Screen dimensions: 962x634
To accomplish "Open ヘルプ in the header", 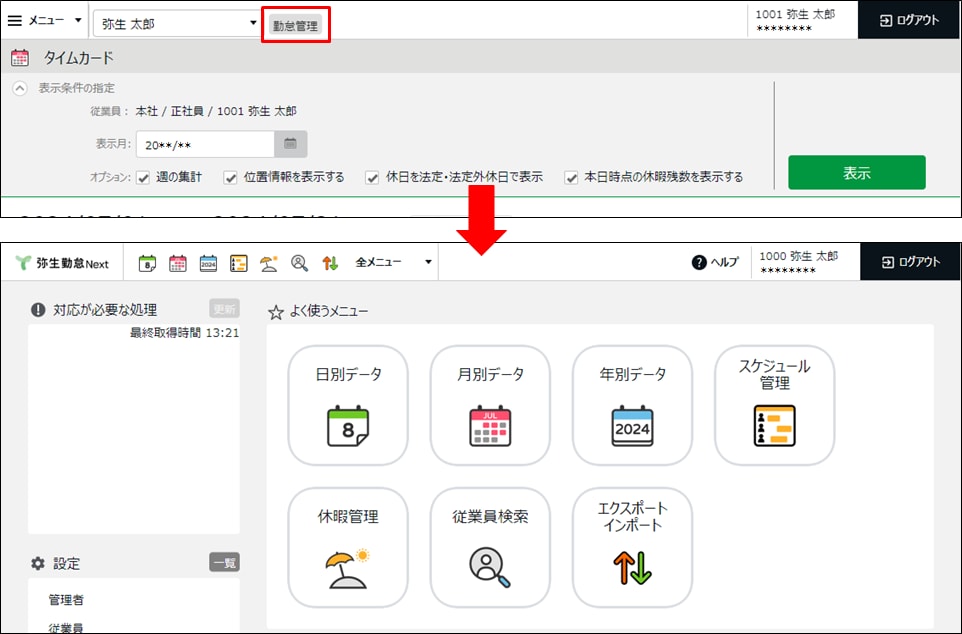I will tap(715, 263).
